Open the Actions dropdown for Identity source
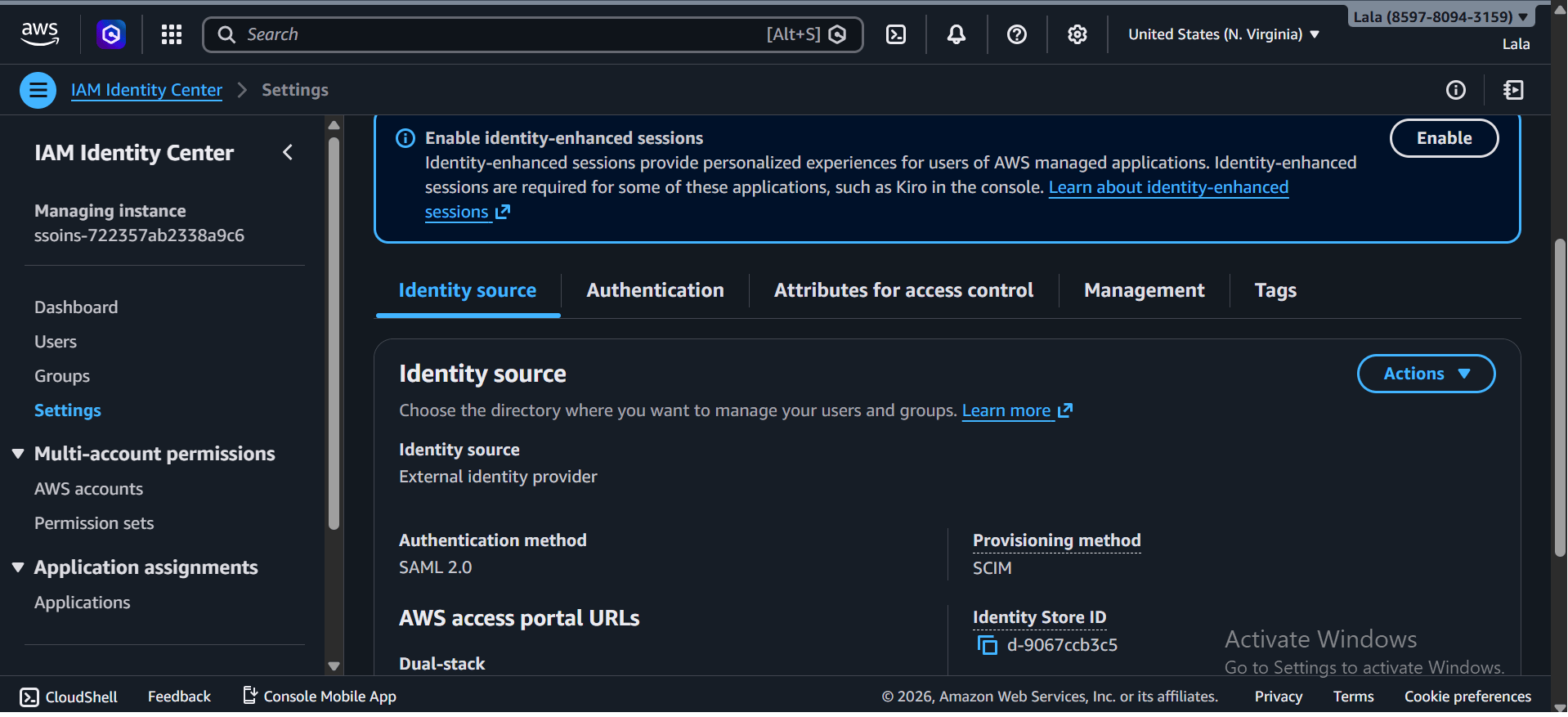This screenshot has width=1568, height=717. click(1427, 374)
